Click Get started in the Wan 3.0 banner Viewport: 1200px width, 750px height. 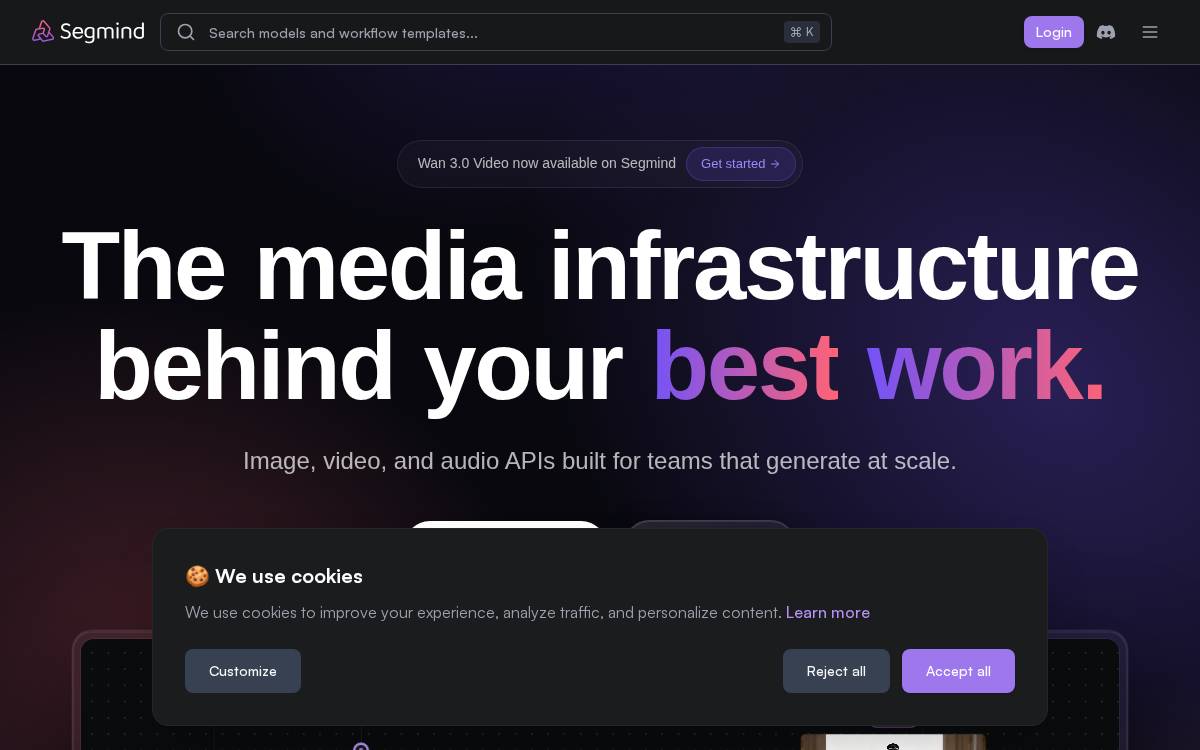[740, 164]
